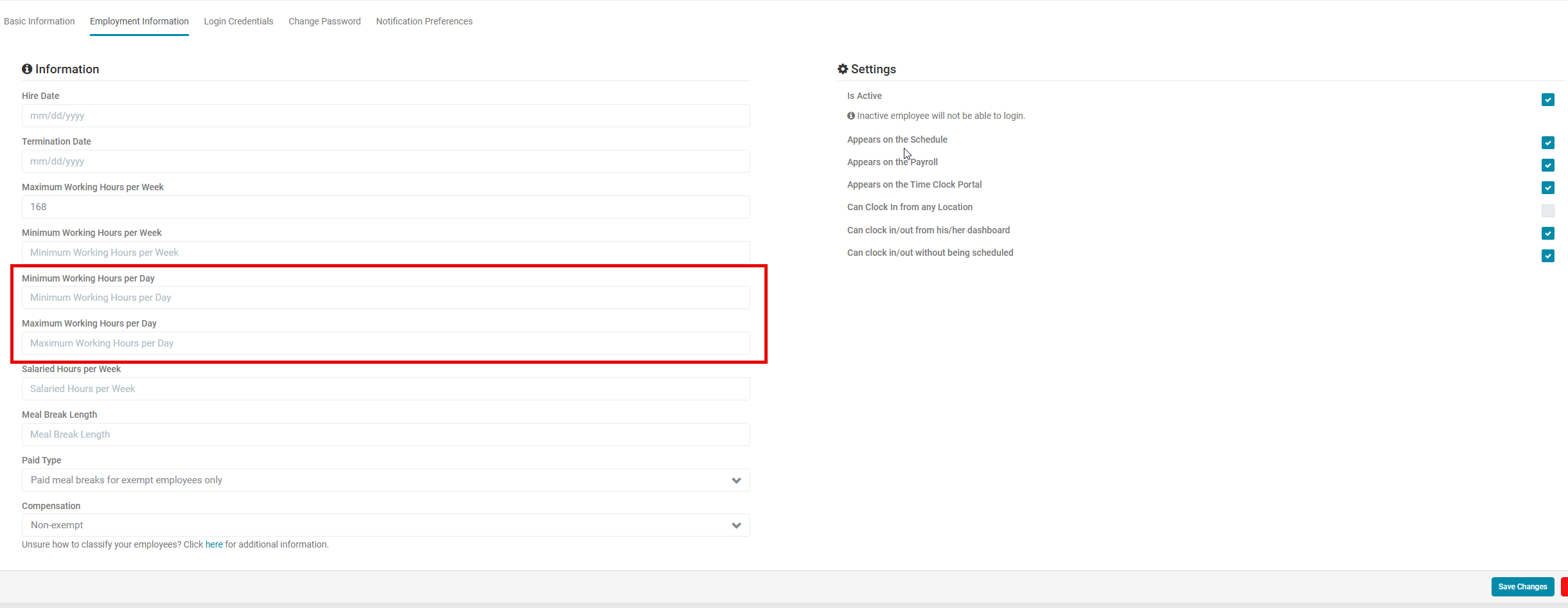Click the Paid Type chevron arrow
1568x608 pixels.
click(x=736, y=480)
